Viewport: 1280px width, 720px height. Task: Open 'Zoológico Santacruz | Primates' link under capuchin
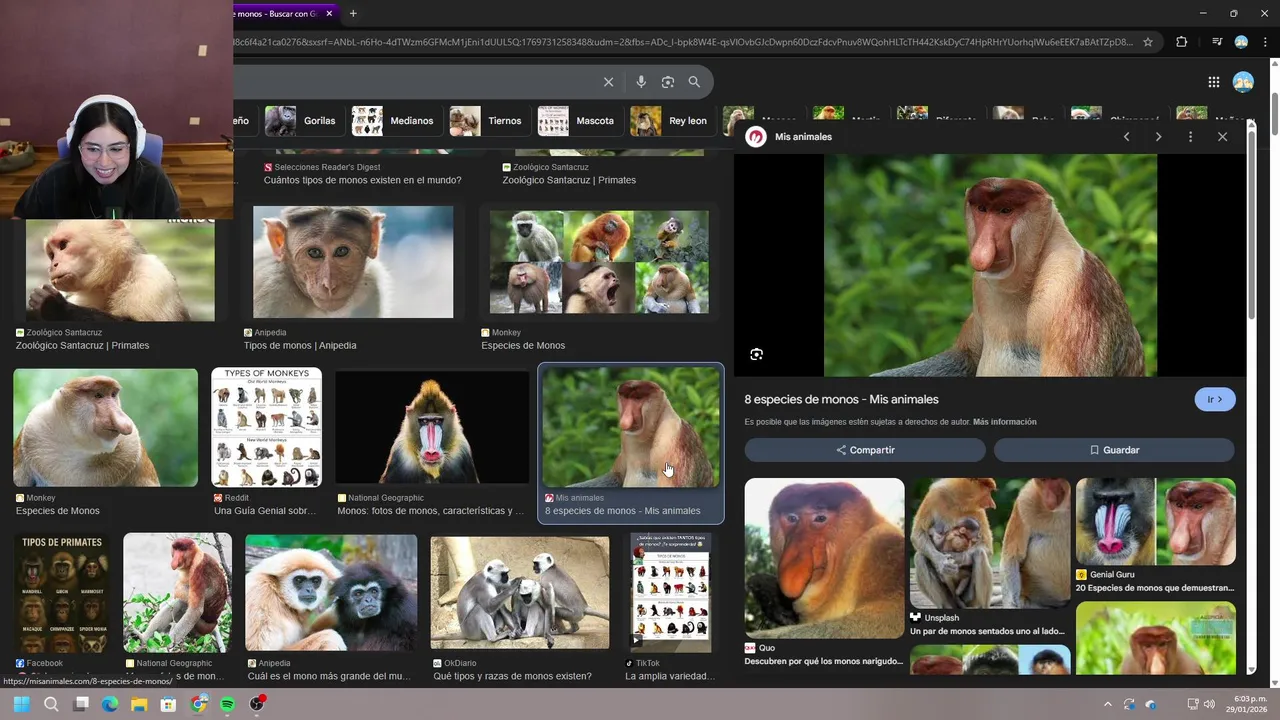tap(82, 345)
